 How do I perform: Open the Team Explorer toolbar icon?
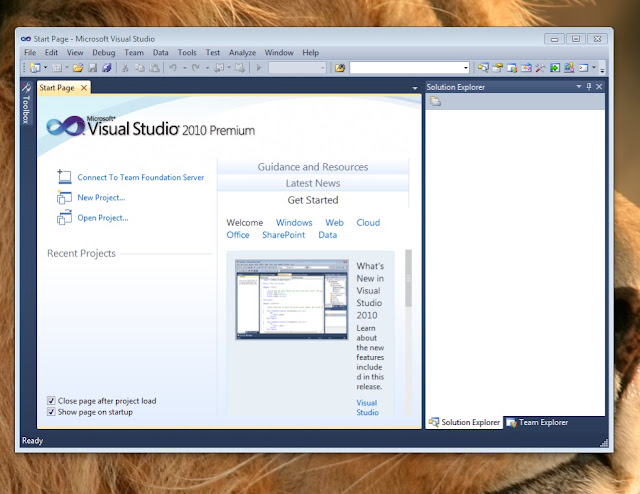[512, 68]
